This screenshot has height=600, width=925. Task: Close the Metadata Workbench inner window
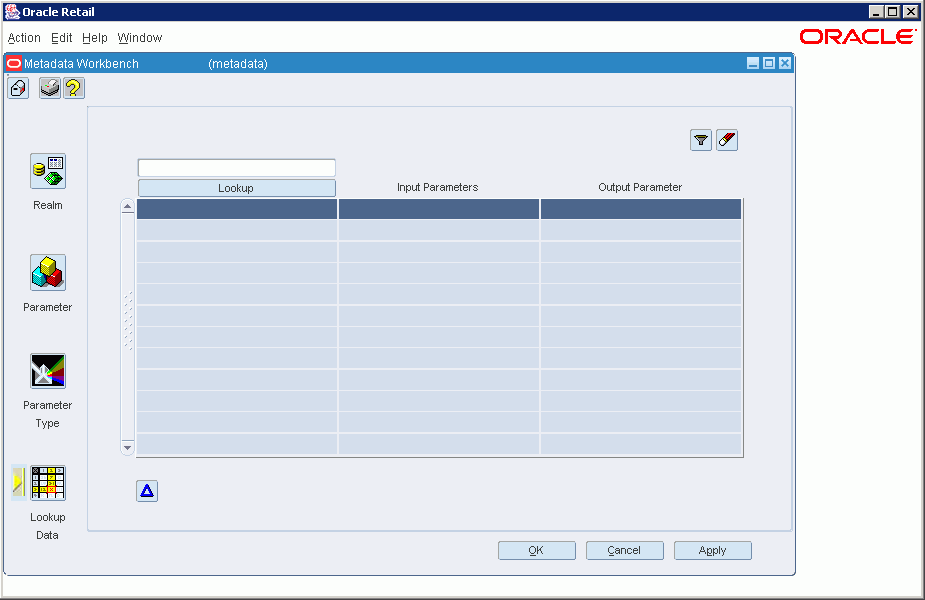[x=785, y=63]
